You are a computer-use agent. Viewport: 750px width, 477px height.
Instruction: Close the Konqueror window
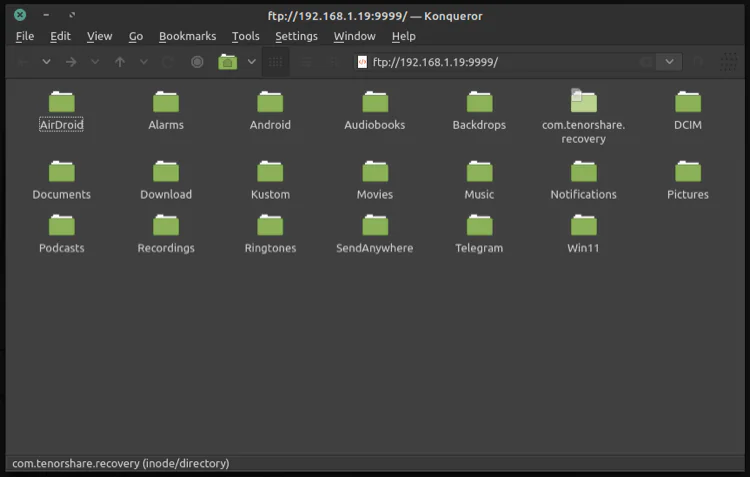click(x=20, y=15)
